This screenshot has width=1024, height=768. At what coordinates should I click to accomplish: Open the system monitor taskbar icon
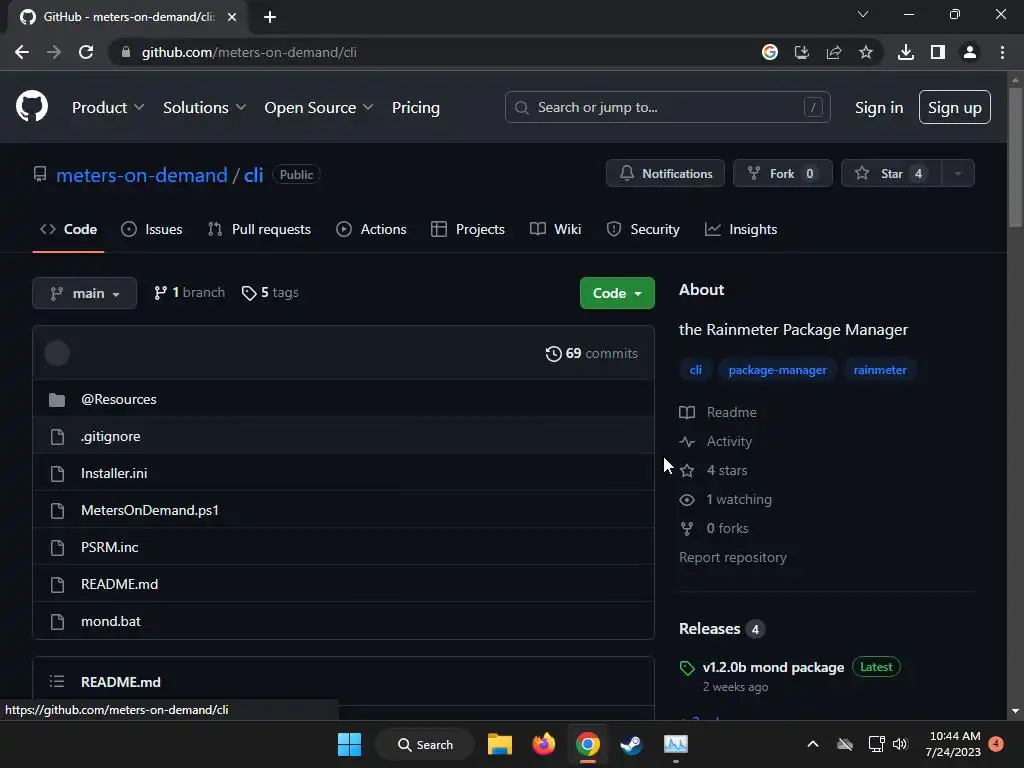pos(676,744)
